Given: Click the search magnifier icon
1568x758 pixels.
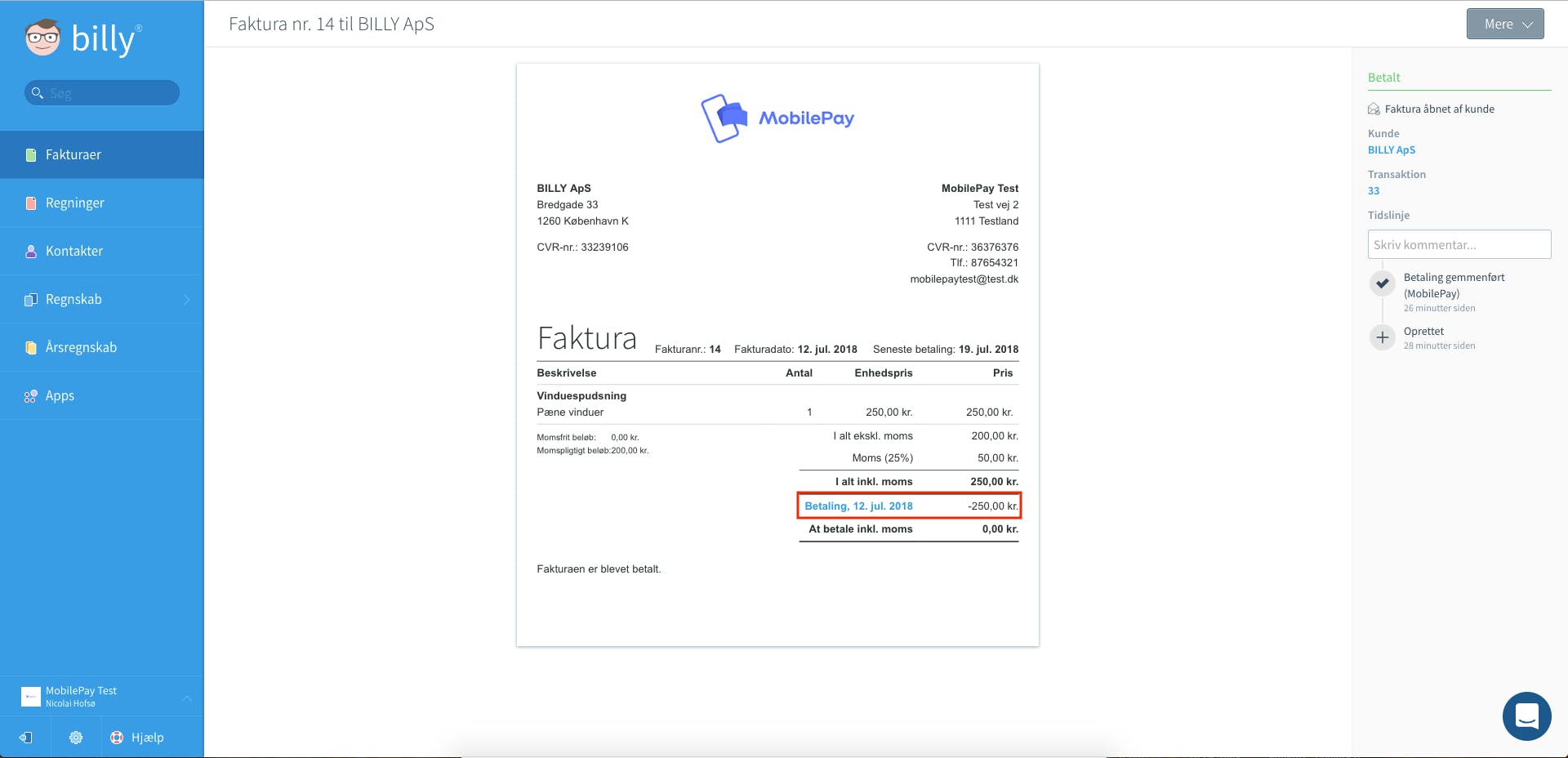Looking at the screenshot, I should (x=37, y=93).
